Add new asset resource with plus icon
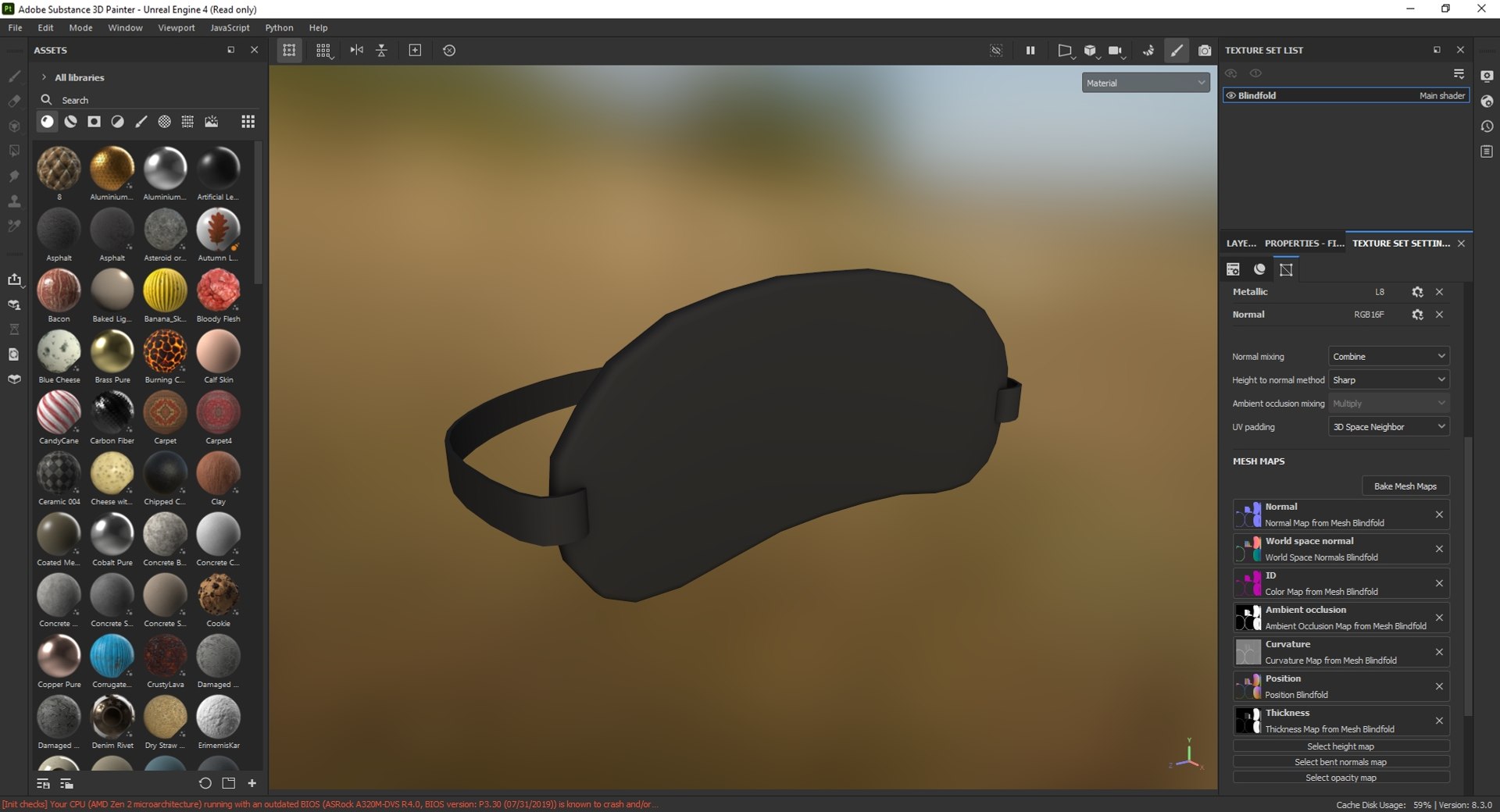Screen dimensions: 1500x812 [x=252, y=783]
